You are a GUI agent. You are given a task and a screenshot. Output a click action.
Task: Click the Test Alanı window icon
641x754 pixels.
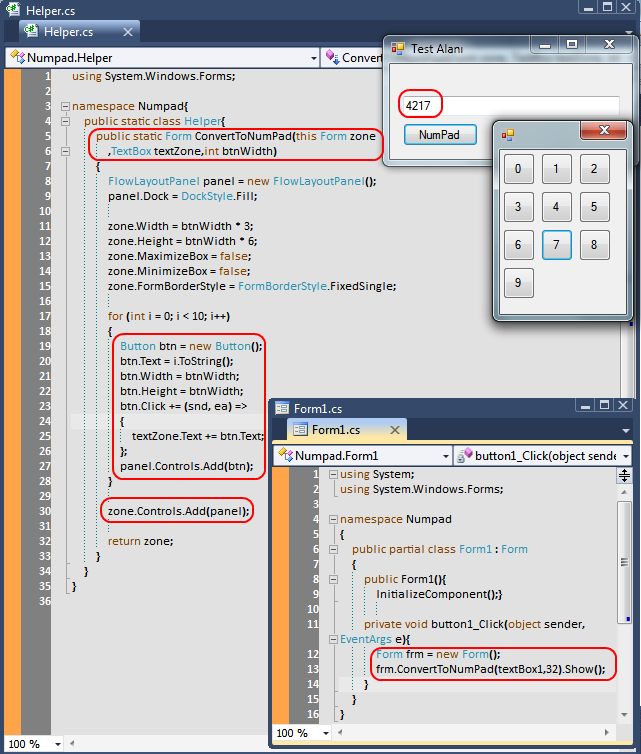point(397,48)
